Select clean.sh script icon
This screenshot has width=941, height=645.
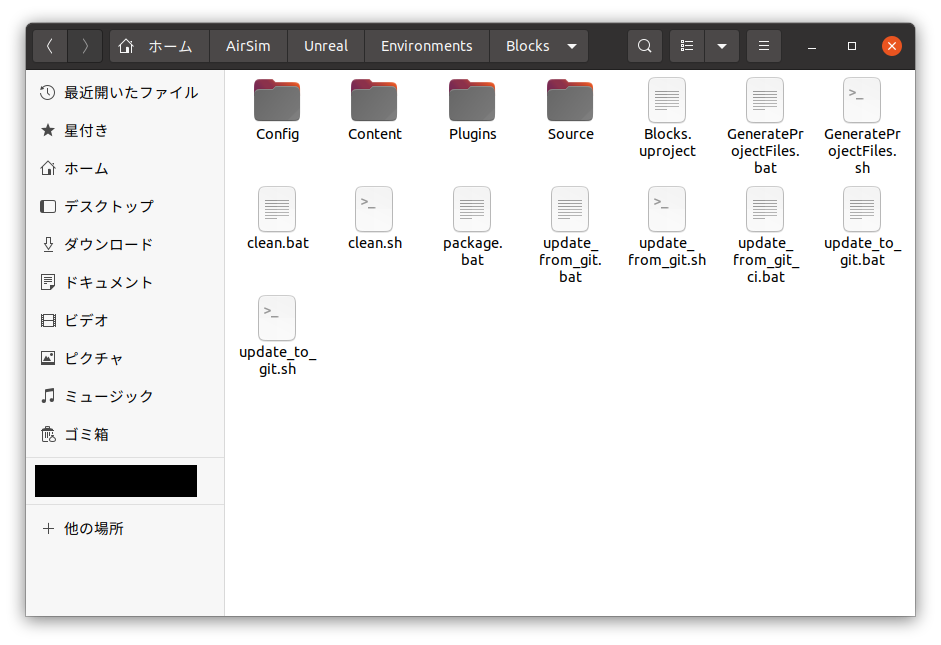click(x=374, y=209)
